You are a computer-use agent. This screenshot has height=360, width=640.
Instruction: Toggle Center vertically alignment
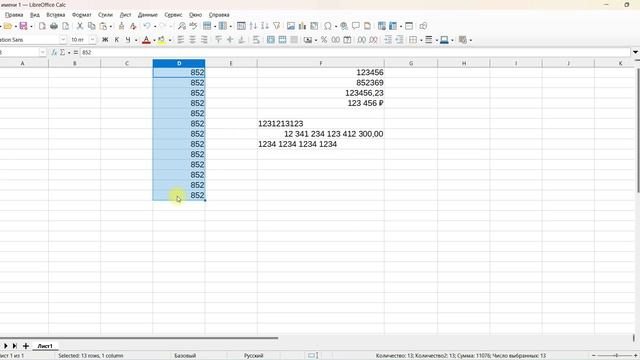230,40
